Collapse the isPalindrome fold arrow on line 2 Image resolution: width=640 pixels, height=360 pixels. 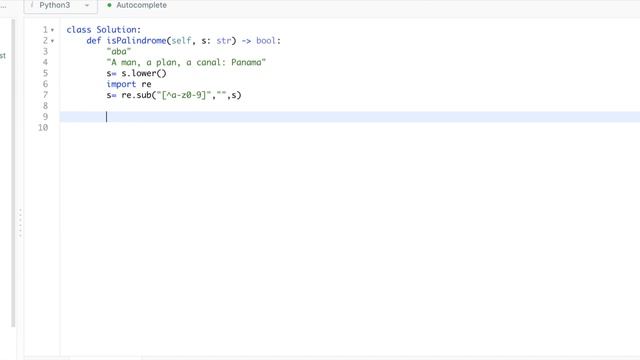coord(52,41)
